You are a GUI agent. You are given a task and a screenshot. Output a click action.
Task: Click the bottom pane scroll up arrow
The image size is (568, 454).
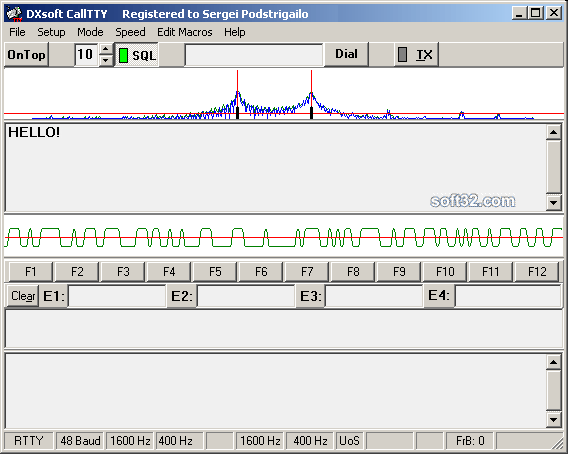click(x=554, y=362)
